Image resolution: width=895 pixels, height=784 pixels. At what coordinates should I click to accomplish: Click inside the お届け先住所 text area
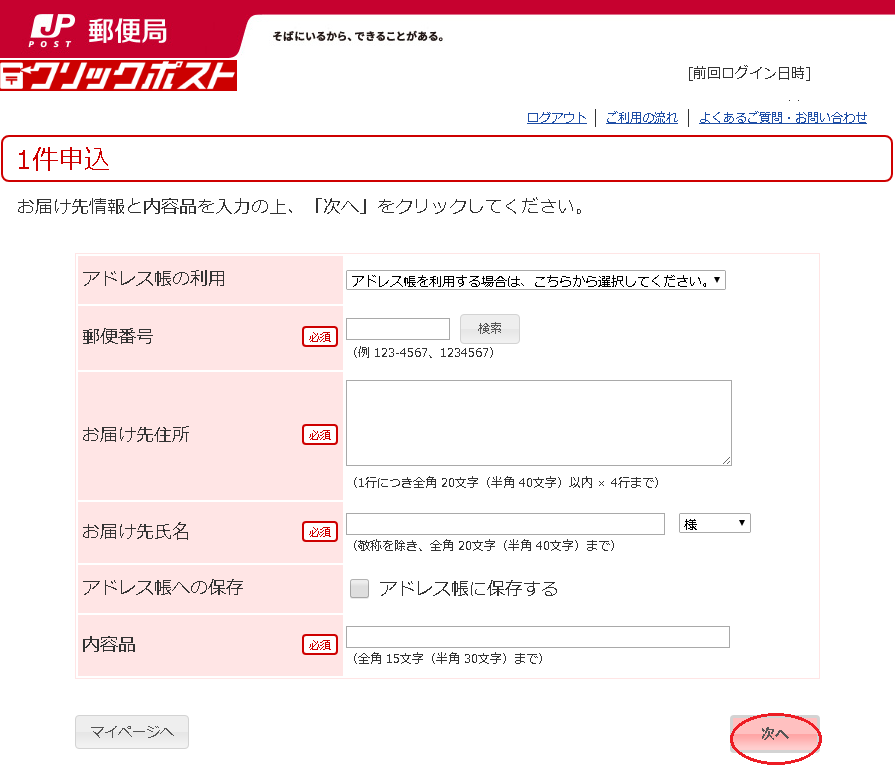(538, 422)
